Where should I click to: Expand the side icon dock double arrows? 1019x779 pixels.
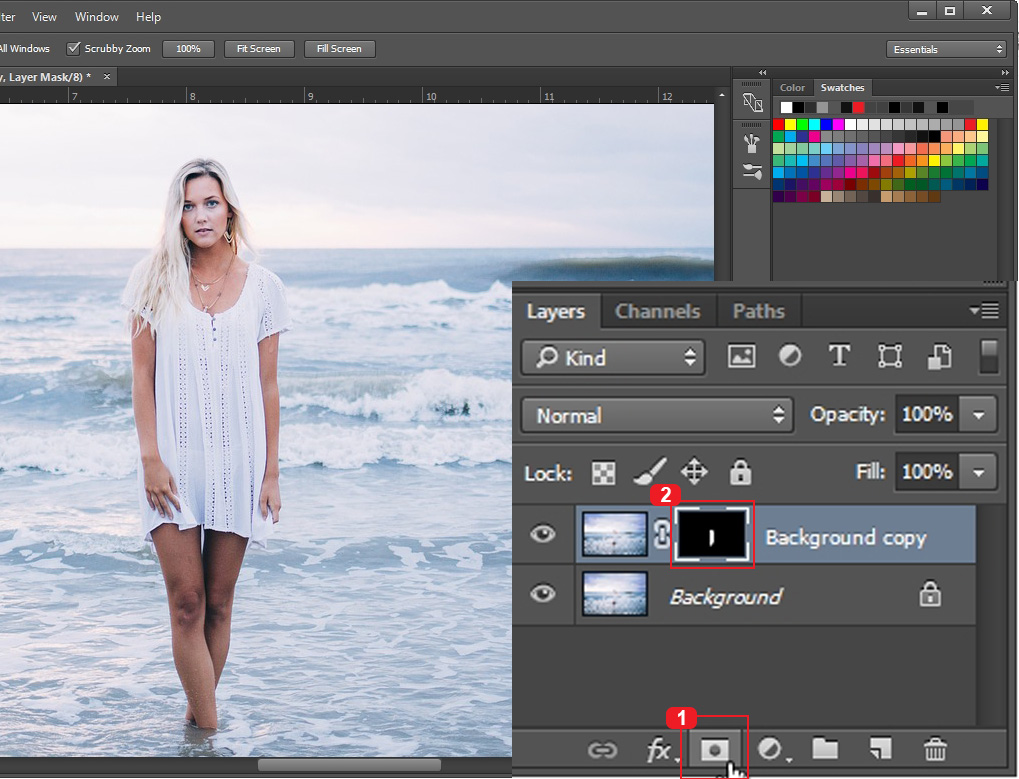tap(762, 72)
